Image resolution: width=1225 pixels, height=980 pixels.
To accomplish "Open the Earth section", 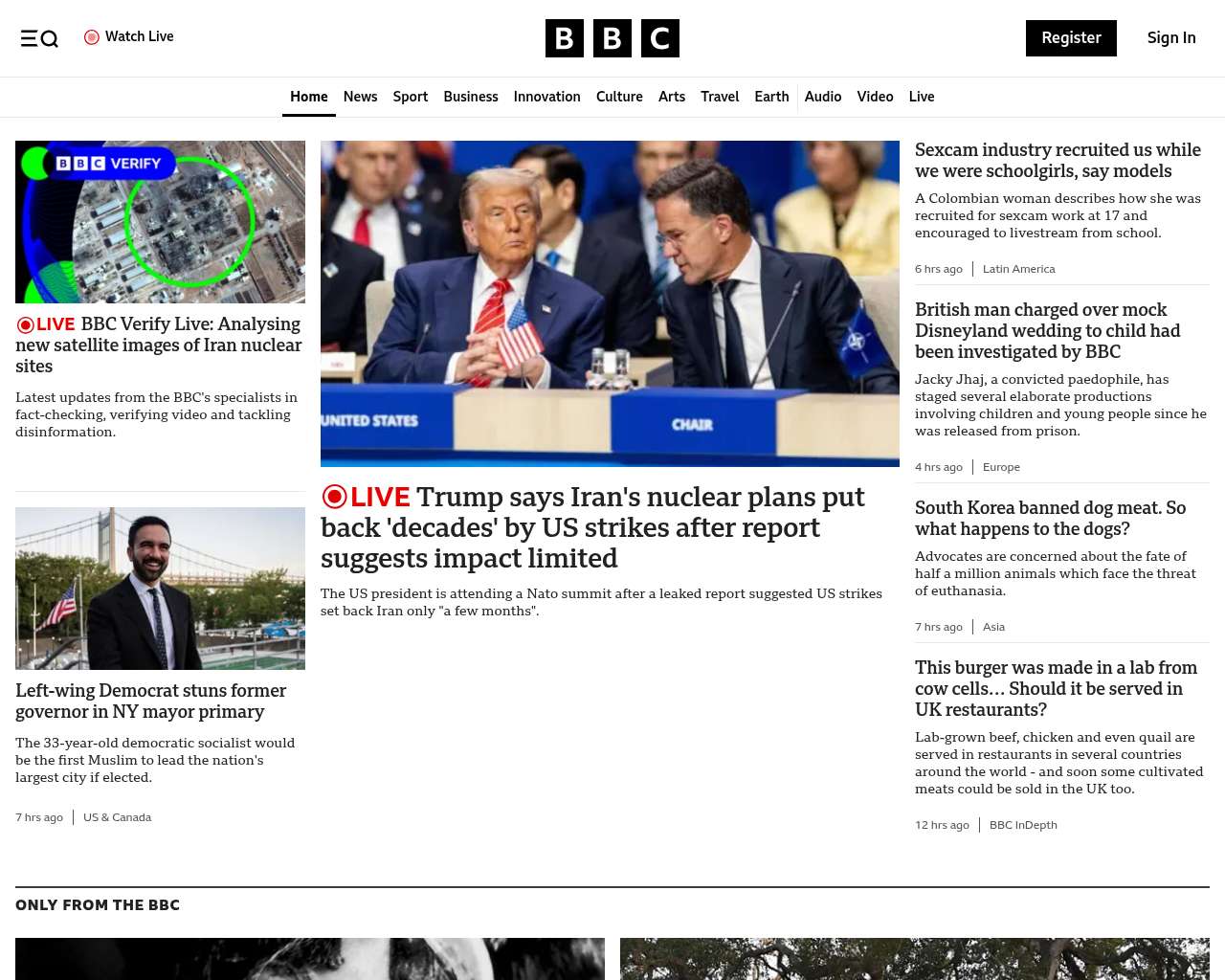I will click(x=771, y=97).
